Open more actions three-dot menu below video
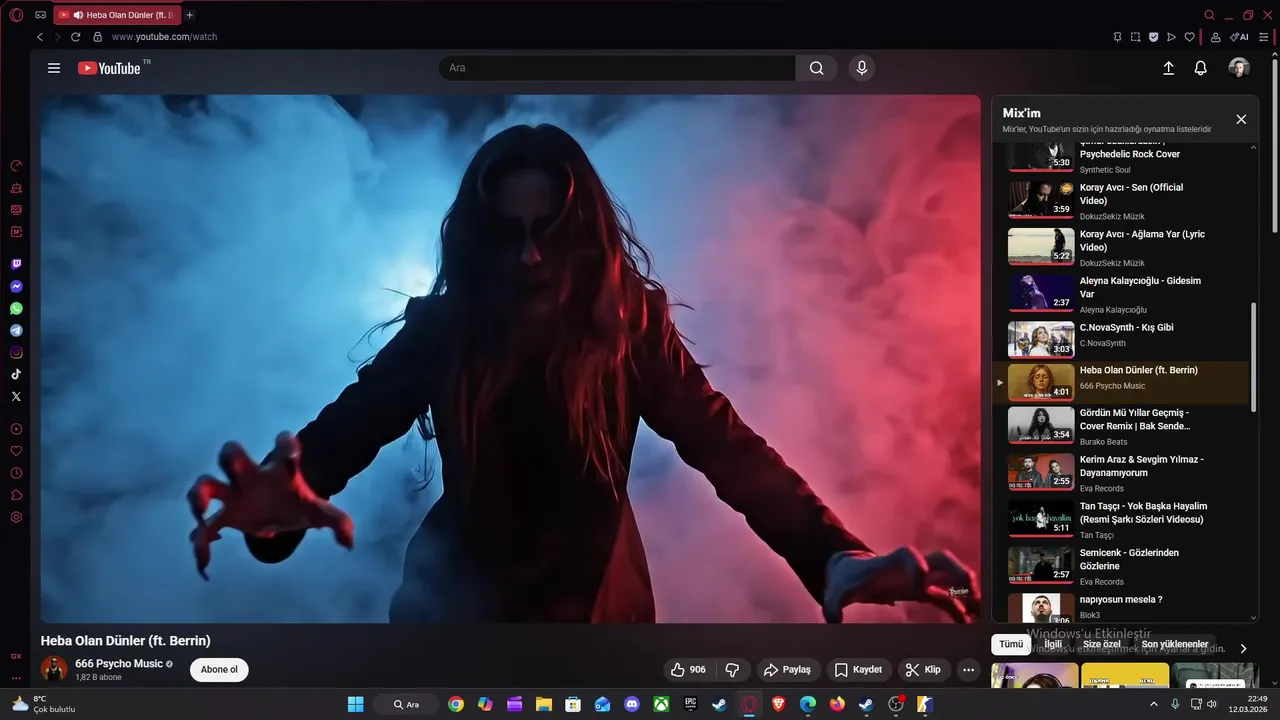1280x720 pixels. [x=967, y=670]
